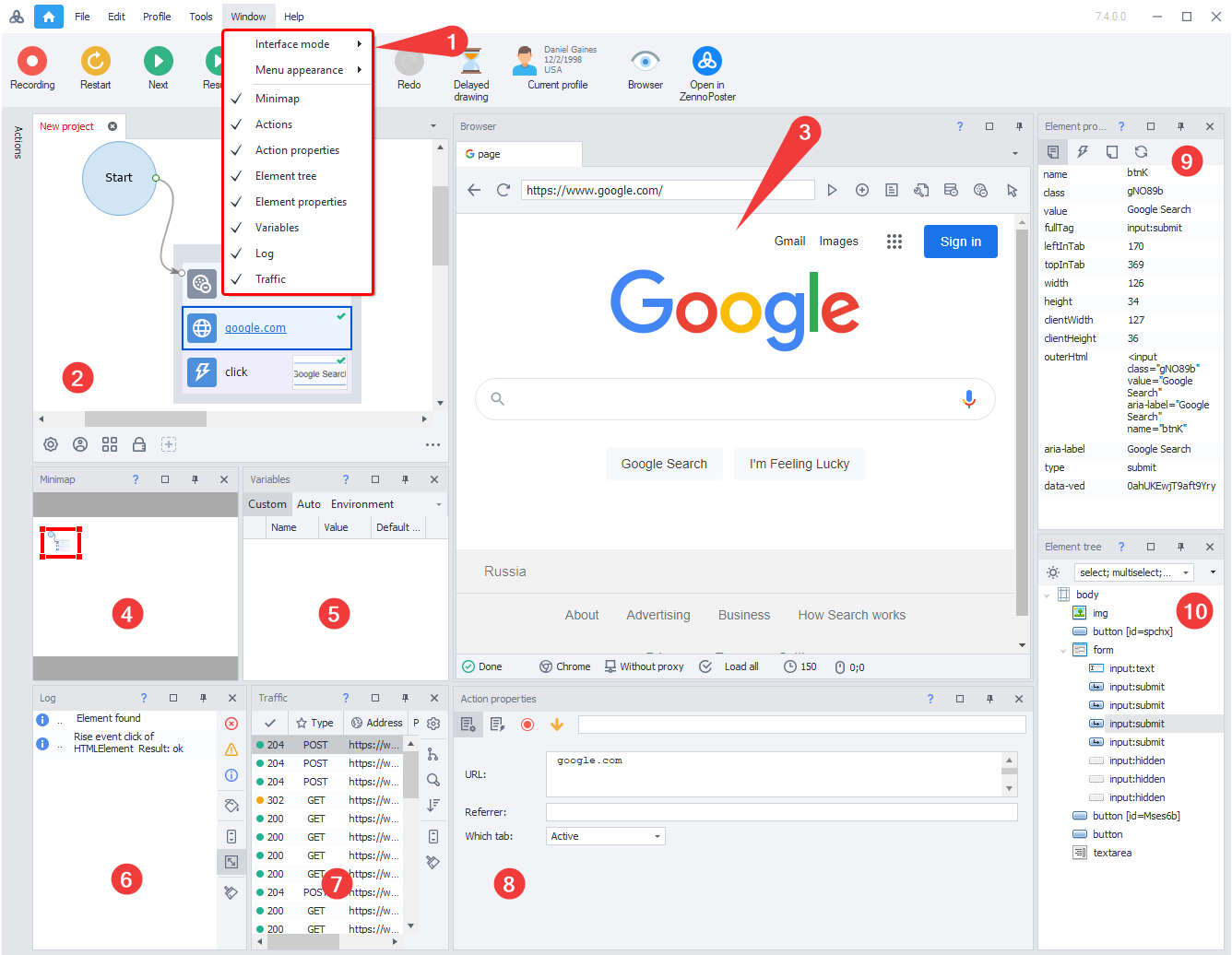Click browser reload icon next to URL
This screenshot has height=955, width=1232.
(x=503, y=190)
